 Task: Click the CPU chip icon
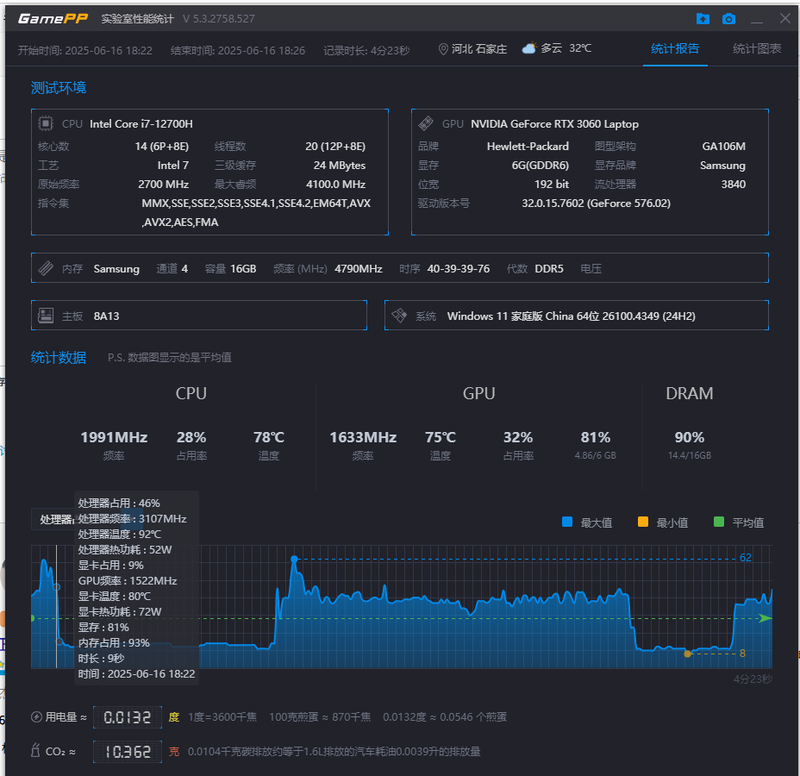(x=46, y=124)
